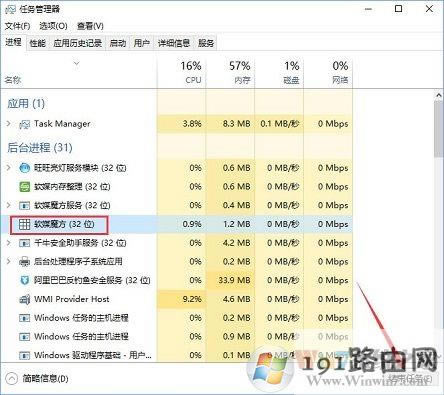Expand the 千牛安全助手服务 process row
444x395 pixels.
(9, 243)
